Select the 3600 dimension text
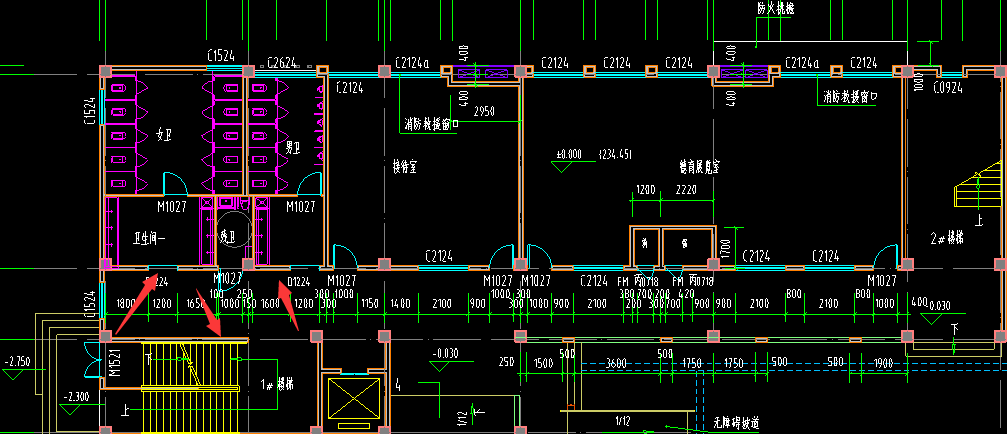 click(616, 363)
